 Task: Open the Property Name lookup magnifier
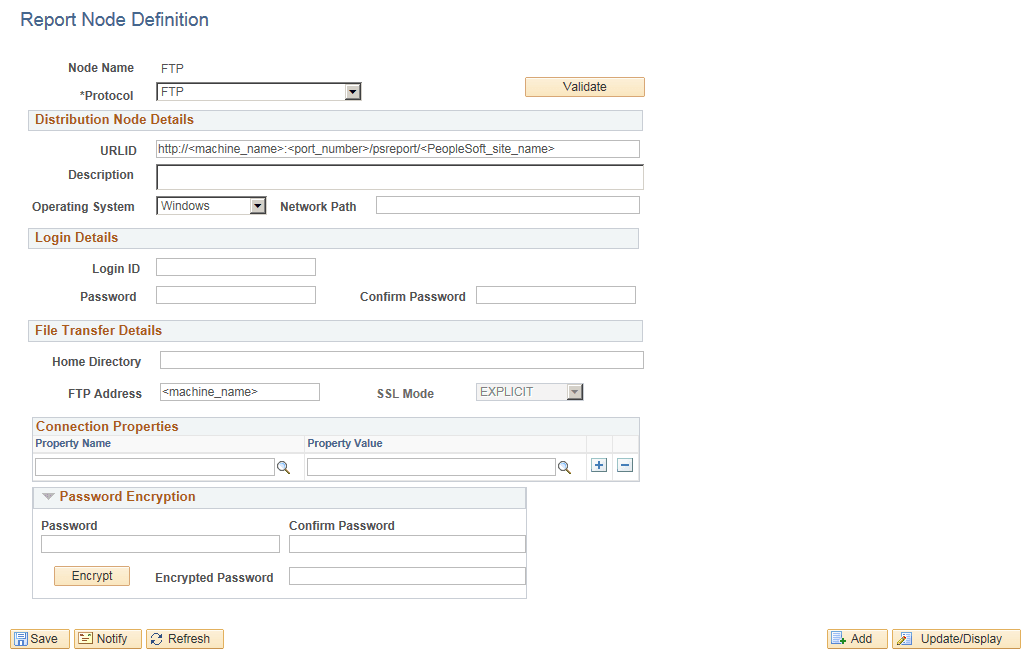(284, 466)
